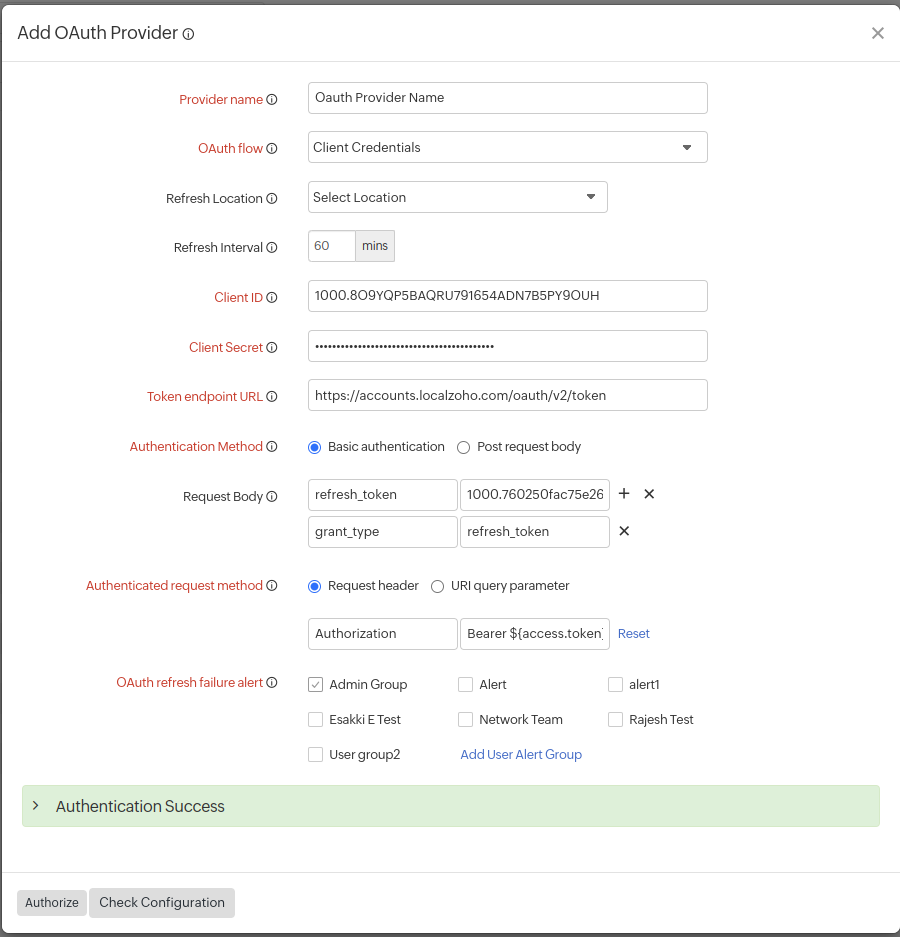This screenshot has height=937, width=900.
Task: Click the Oauth Provider Name input field
Action: tap(507, 98)
